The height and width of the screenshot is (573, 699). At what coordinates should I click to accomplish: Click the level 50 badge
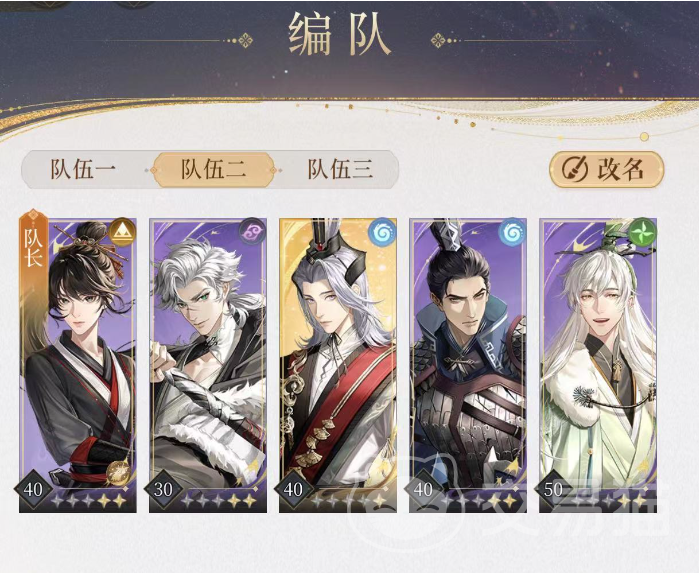[553, 490]
